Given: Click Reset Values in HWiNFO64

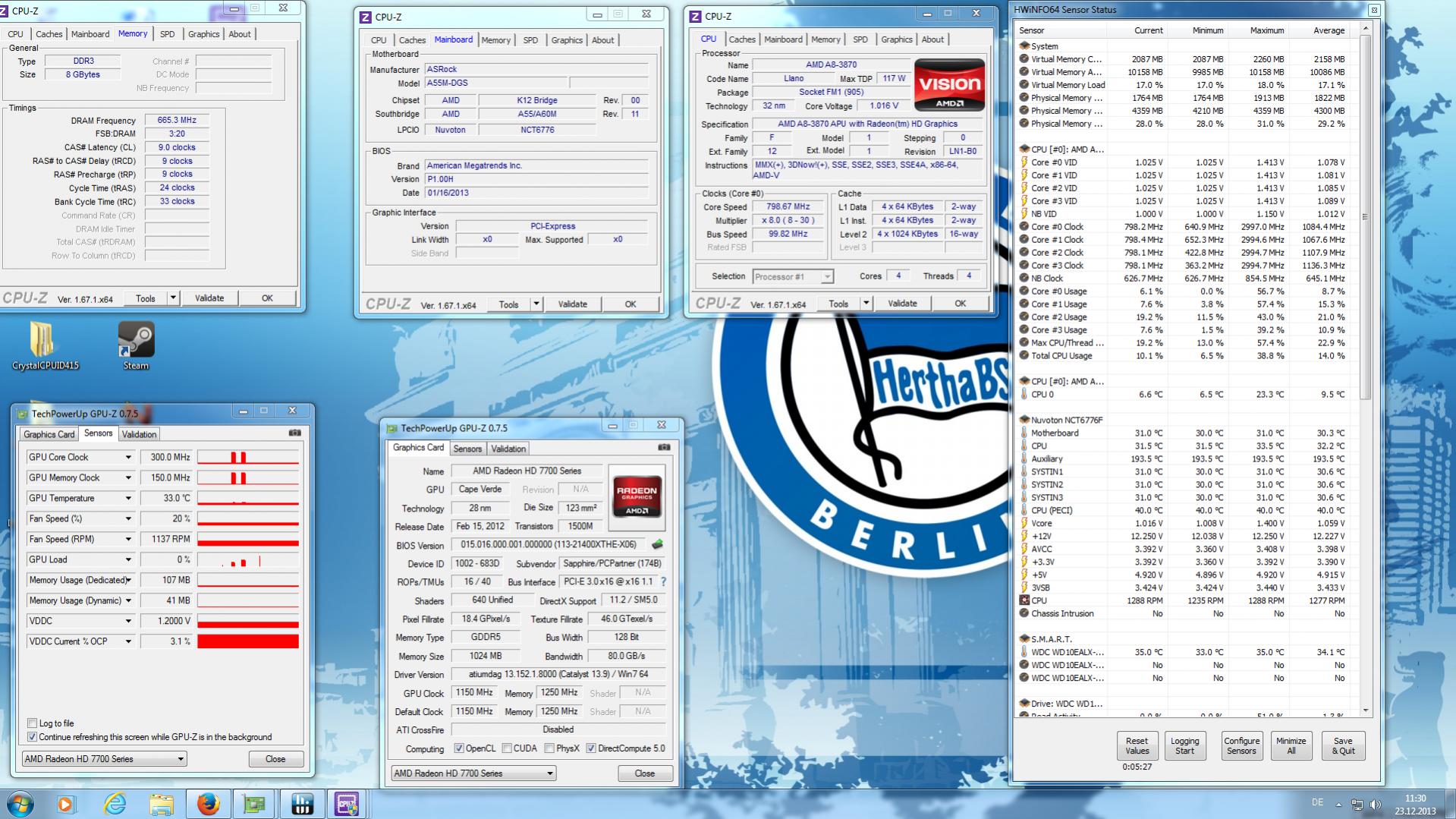Looking at the screenshot, I should (1137, 745).
